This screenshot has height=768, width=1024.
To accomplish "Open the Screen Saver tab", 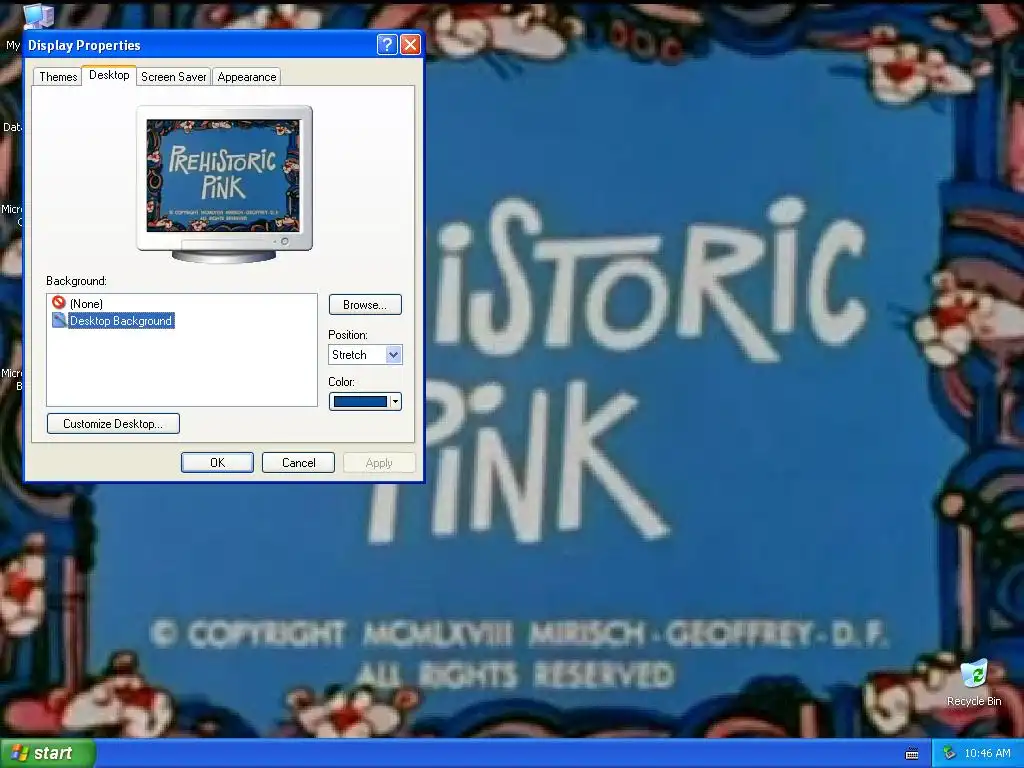I will click(x=174, y=76).
